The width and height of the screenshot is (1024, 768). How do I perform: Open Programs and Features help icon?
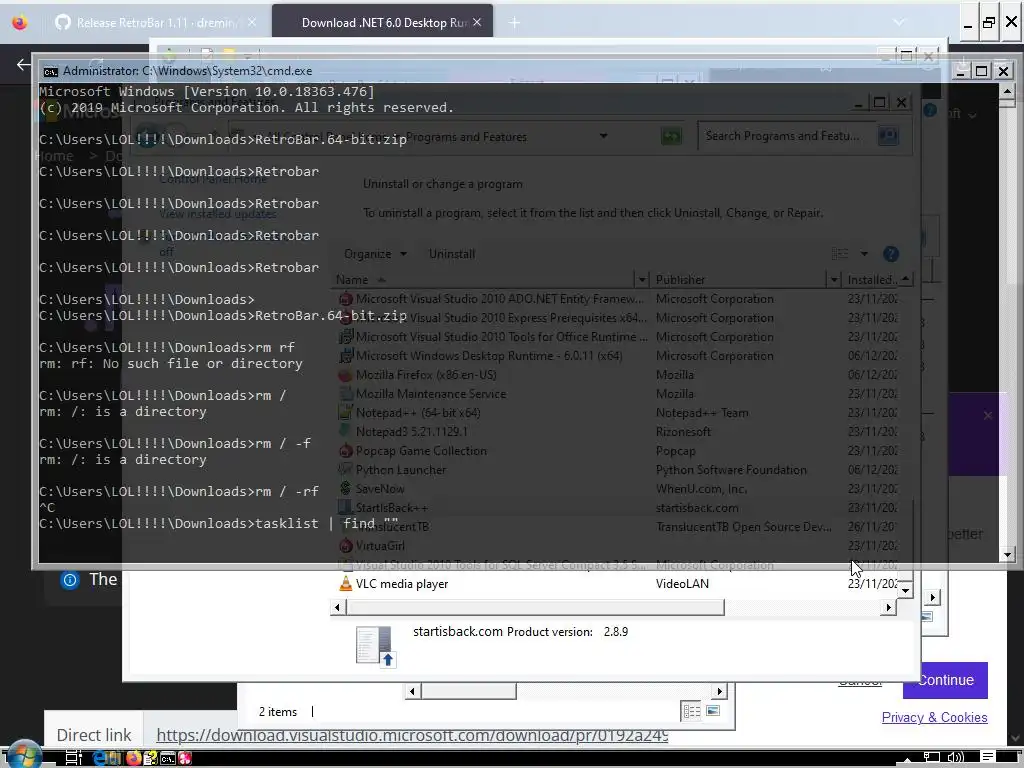[x=891, y=254]
